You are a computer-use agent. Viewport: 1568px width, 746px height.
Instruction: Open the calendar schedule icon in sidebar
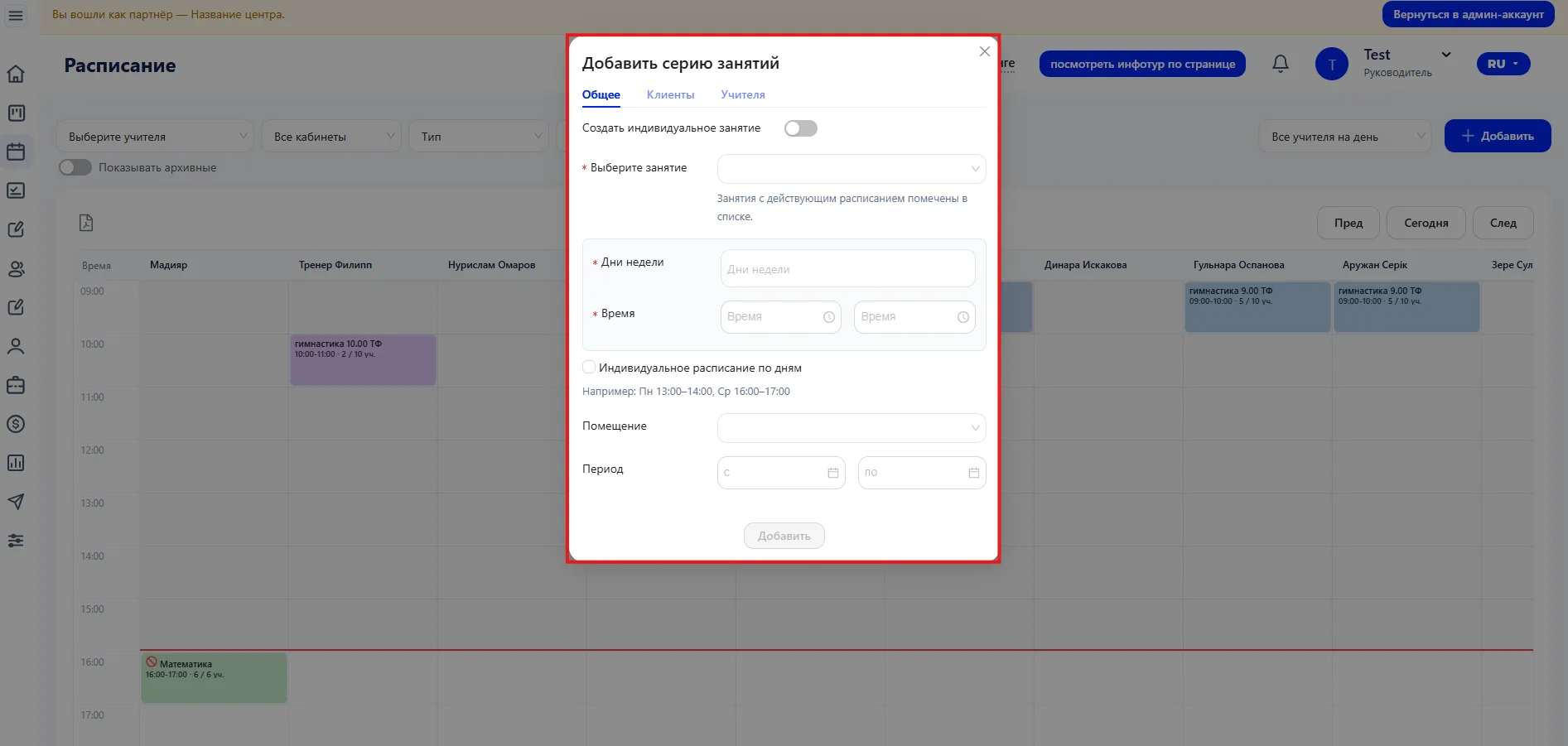pyautogui.click(x=16, y=152)
